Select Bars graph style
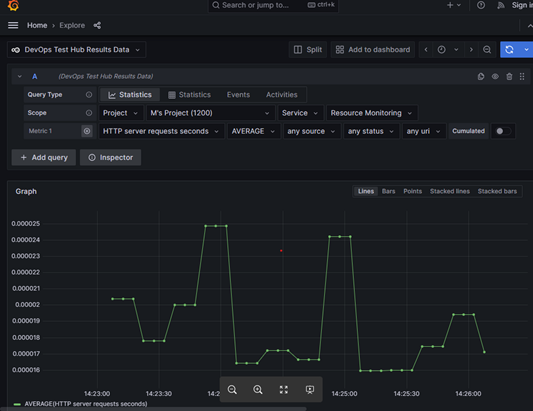533x411 pixels. click(388, 191)
